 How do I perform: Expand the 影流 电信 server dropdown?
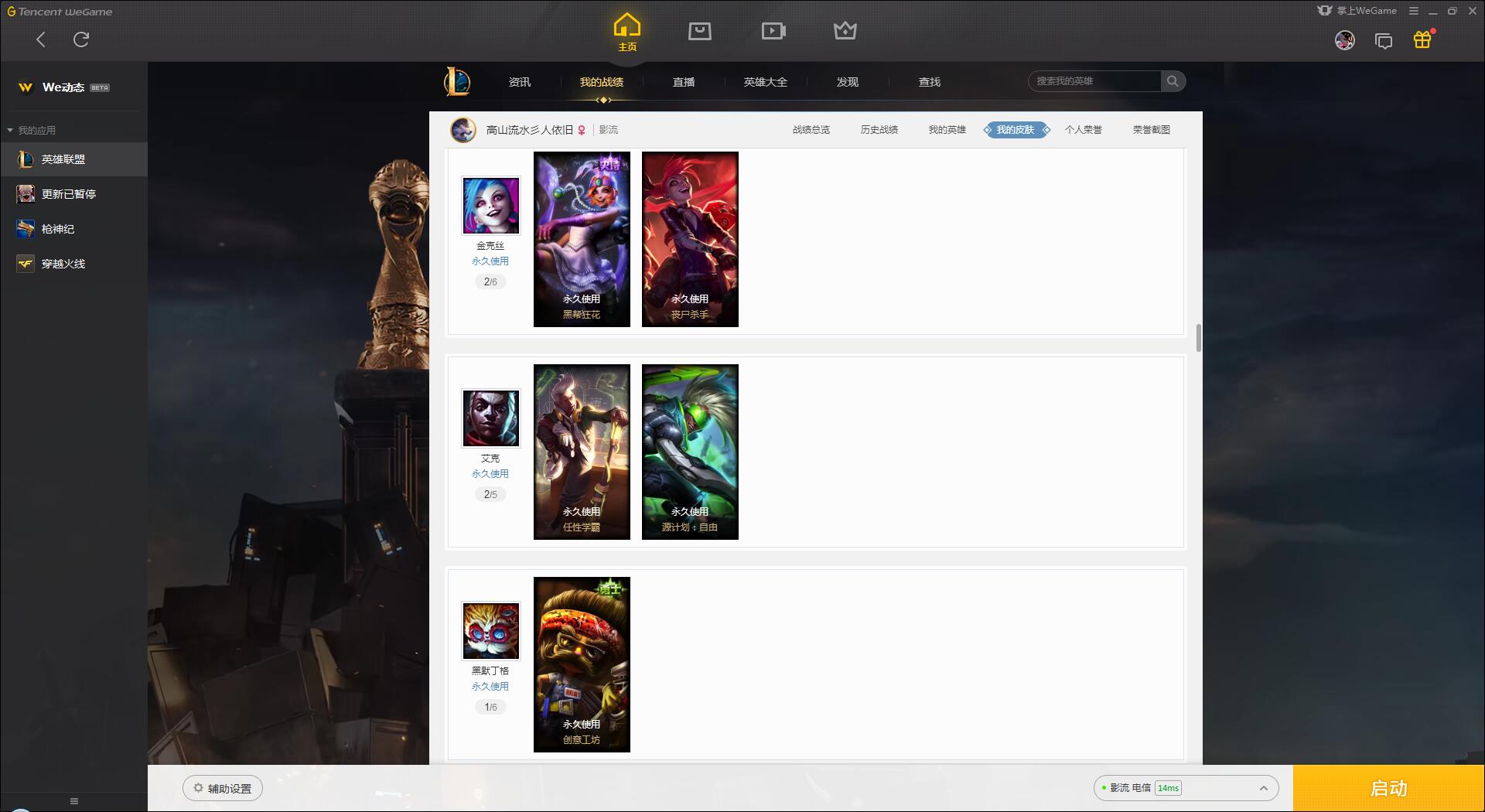(1186, 788)
